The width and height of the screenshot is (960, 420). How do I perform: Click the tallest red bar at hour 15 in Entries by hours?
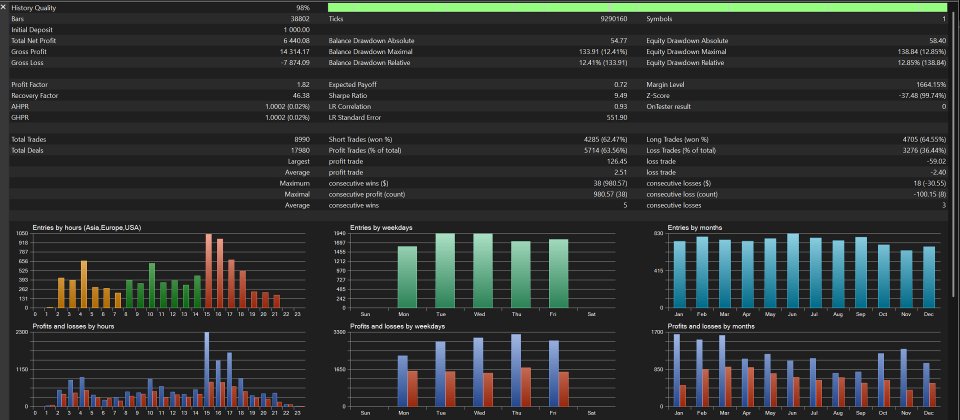click(x=208, y=271)
